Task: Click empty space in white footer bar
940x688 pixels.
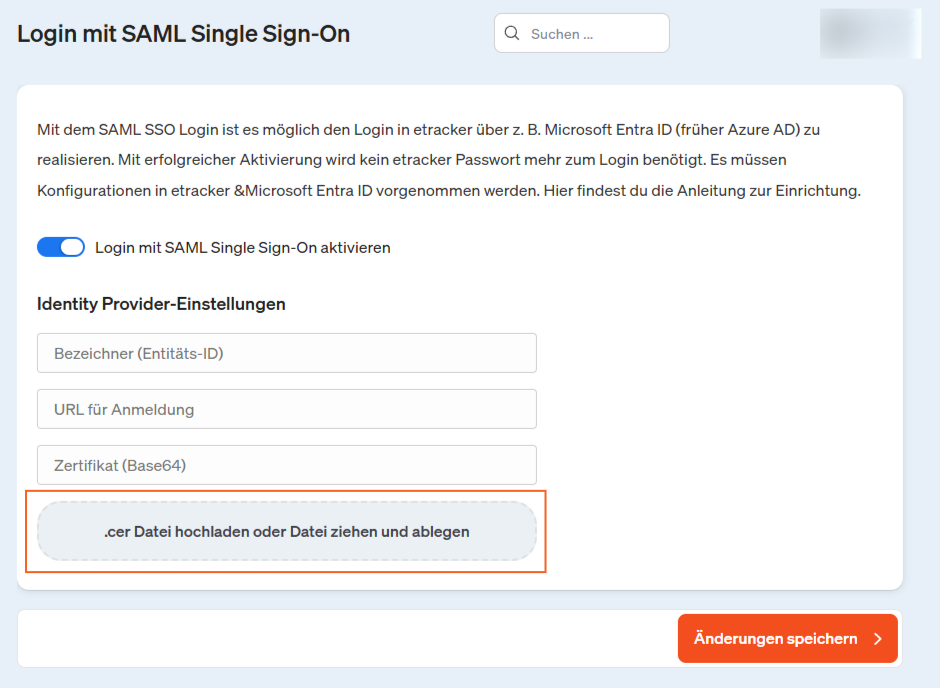Action: click(x=340, y=639)
